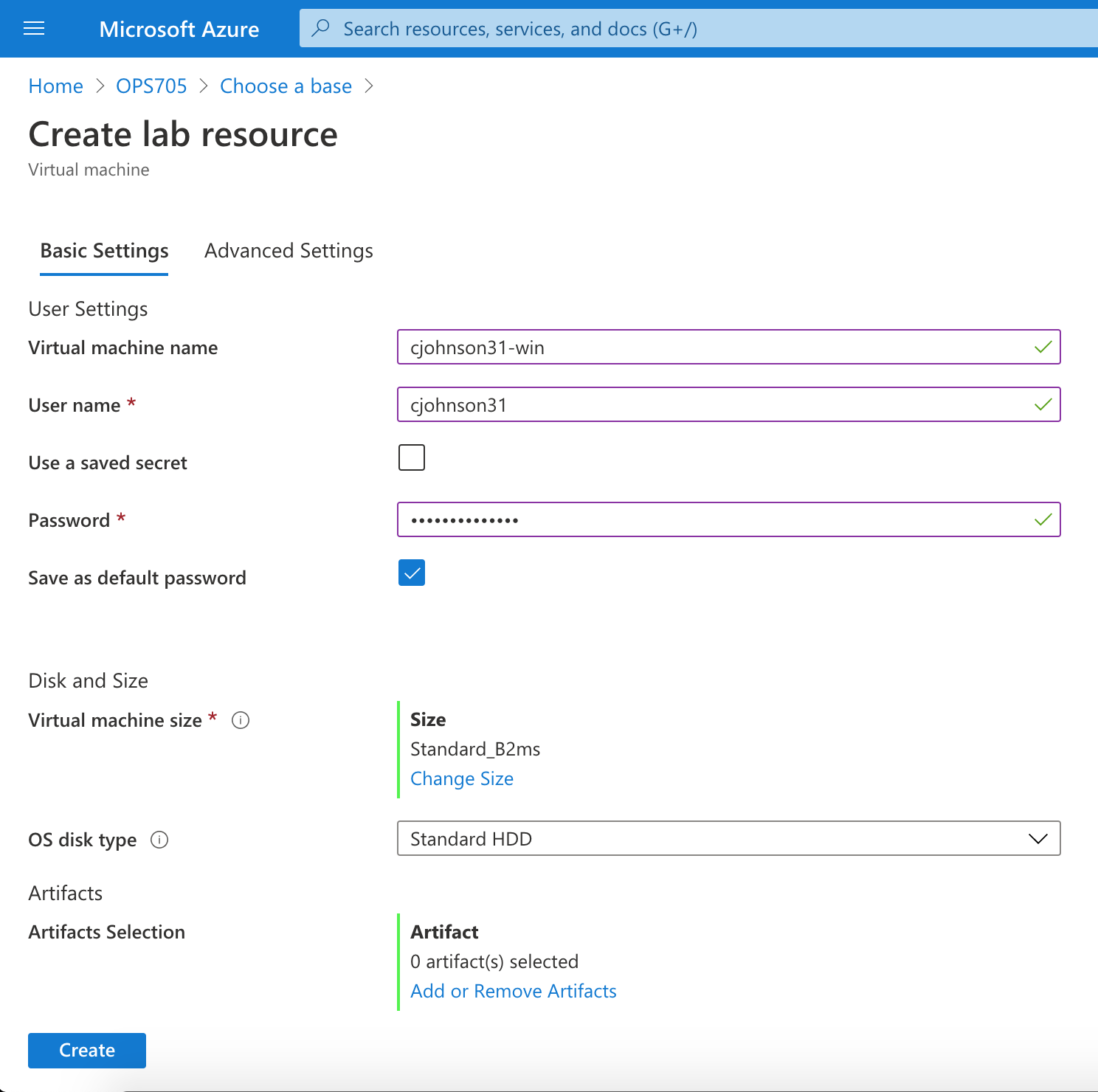Viewport: 1098px width, 1092px height.
Task: Click the checkmark in the User name field
Action: [1042, 404]
